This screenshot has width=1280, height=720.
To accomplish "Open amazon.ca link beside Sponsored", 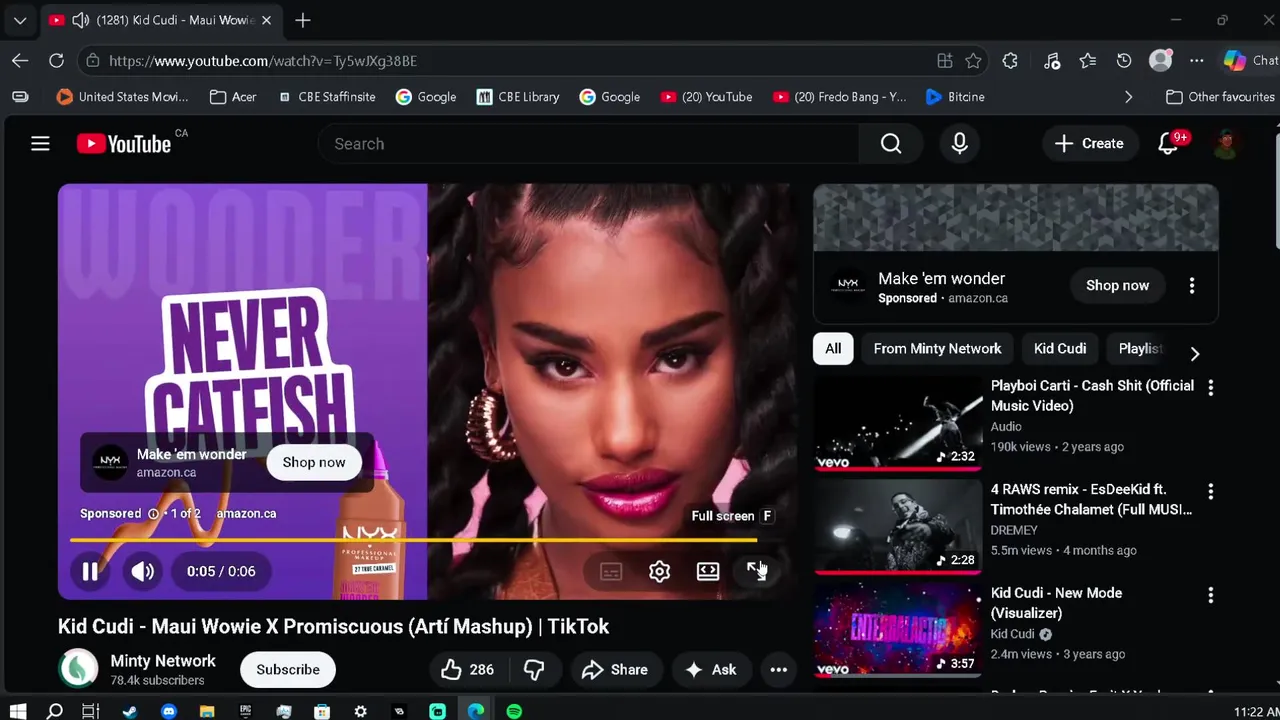I will coord(246,514).
